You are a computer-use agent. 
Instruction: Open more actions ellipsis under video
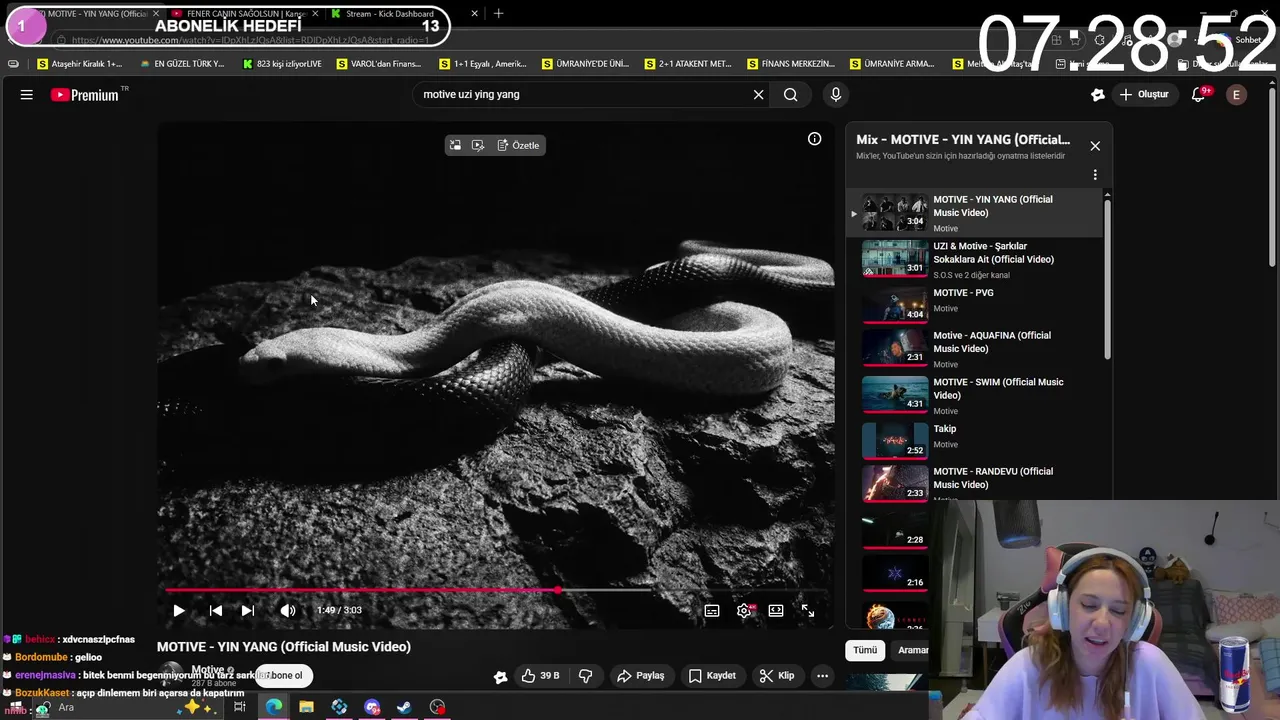pyautogui.click(x=822, y=676)
